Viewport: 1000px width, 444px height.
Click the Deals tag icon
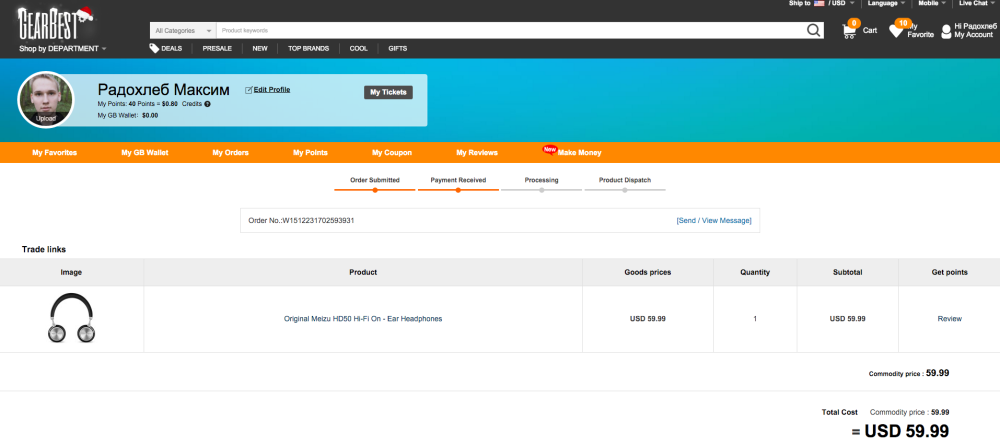tap(154, 48)
